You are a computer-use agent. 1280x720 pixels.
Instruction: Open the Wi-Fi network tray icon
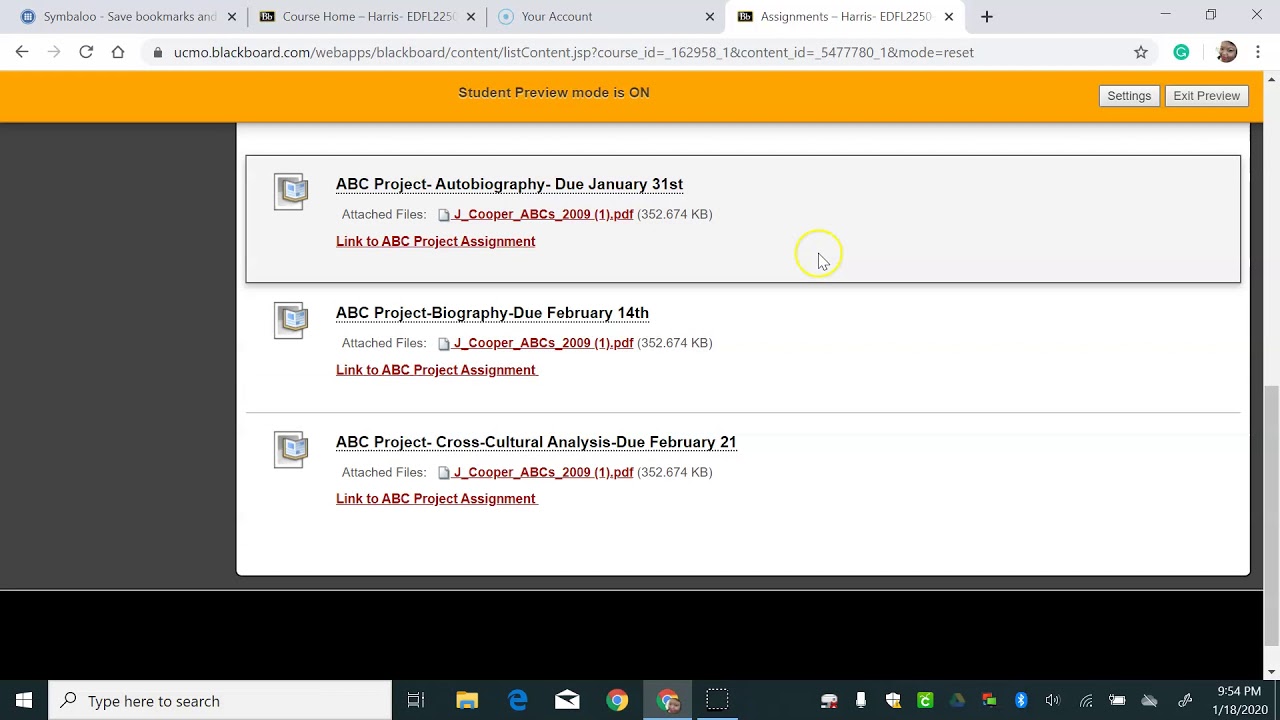pyautogui.click(x=1085, y=701)
